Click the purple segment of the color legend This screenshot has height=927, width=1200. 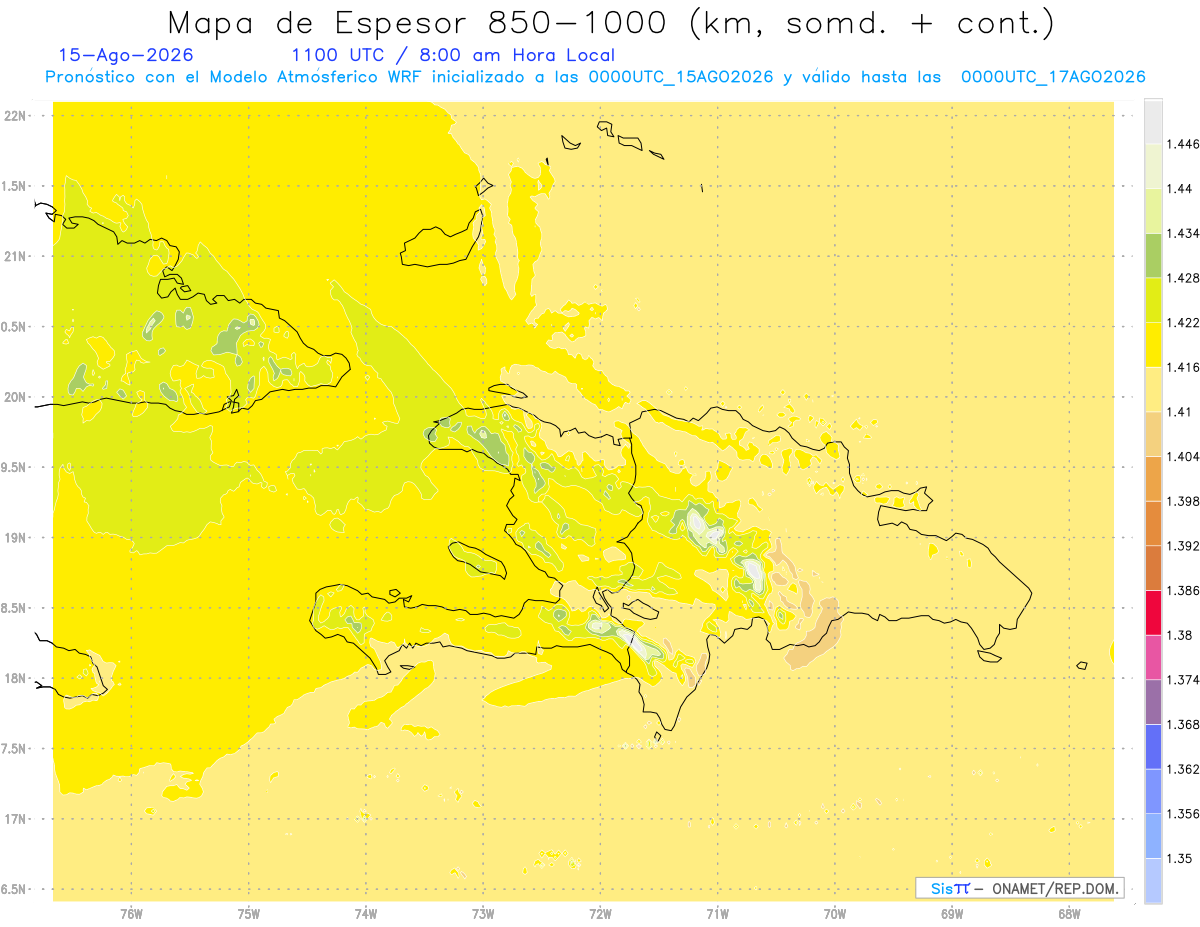tap(1153, 702)
